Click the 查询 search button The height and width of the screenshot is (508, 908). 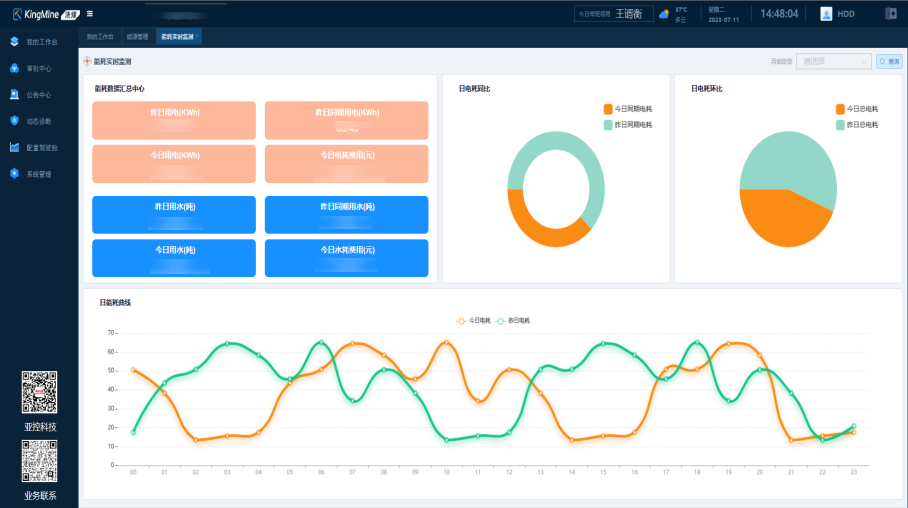[889, 61]
